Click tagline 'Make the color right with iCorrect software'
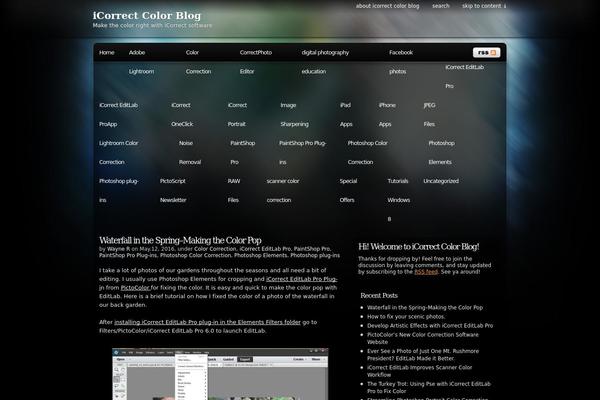 152,25
